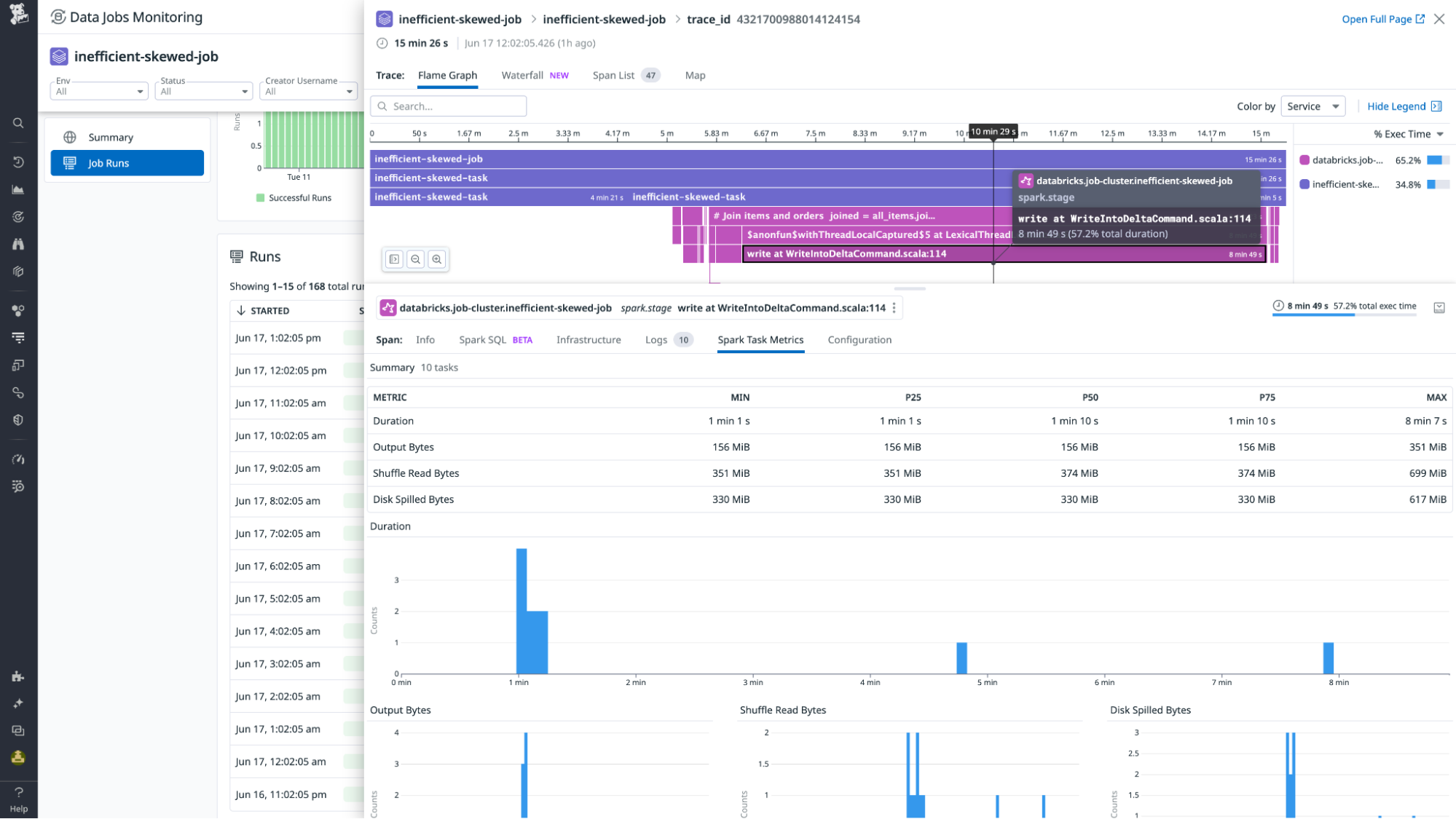The image size is (1456, 819).
Task: Click inside the flame graph search field
Action: point(448,106)
